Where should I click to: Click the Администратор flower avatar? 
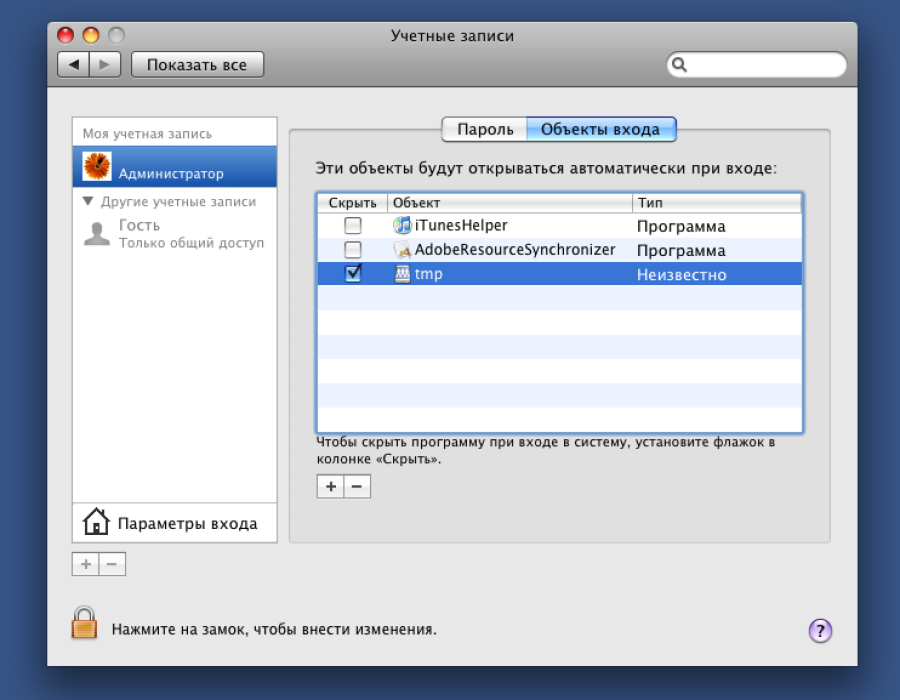(x=97, y=166)
